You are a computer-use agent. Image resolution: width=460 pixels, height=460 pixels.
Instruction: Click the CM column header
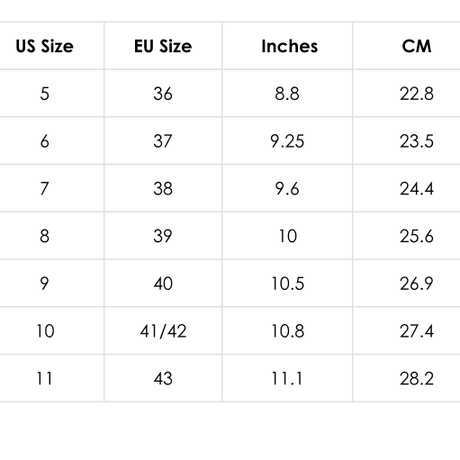(407, 46)
